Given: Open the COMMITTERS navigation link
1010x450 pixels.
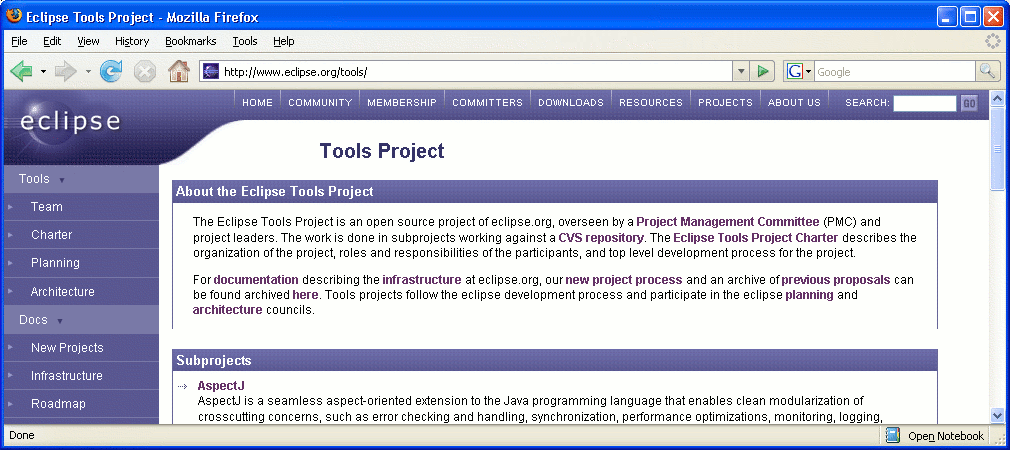Looking at the screenshot, I should pyautogui.click(x=488, y=102).
